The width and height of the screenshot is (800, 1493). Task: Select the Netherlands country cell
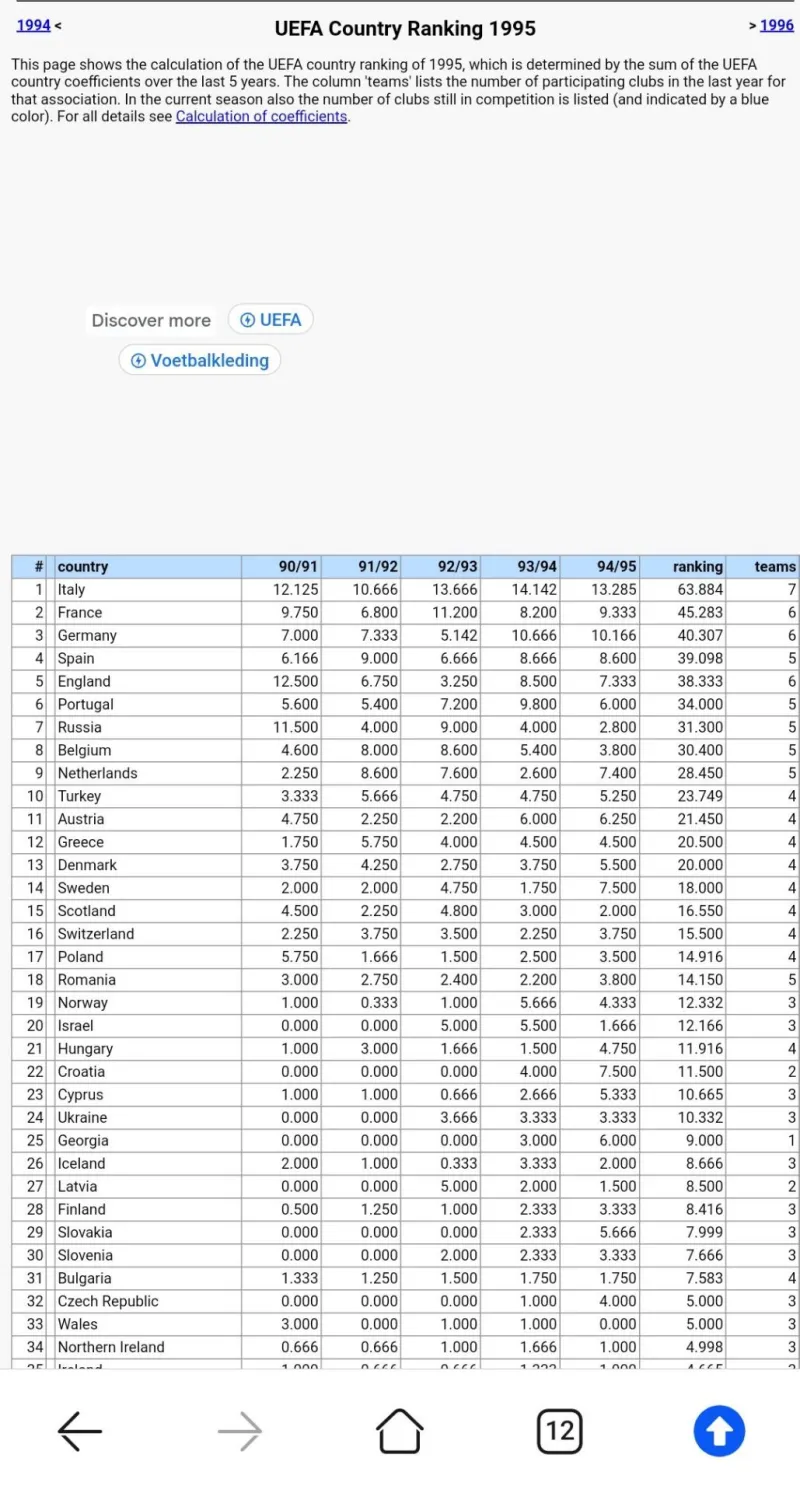tap(97, 773)
